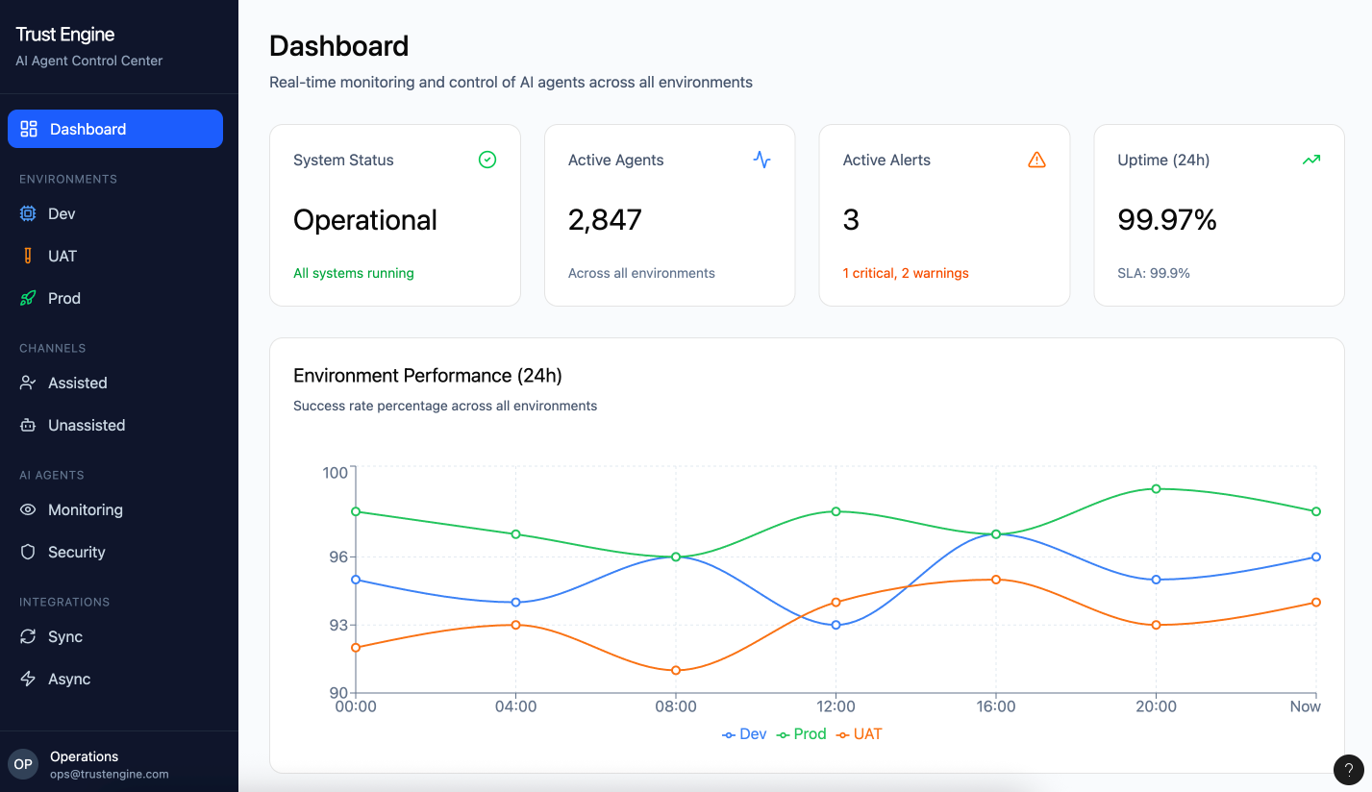Viewport: 1372px width, 792px height.
Task: Click the System Status green checkmark icon
Action: coord(487,160)
